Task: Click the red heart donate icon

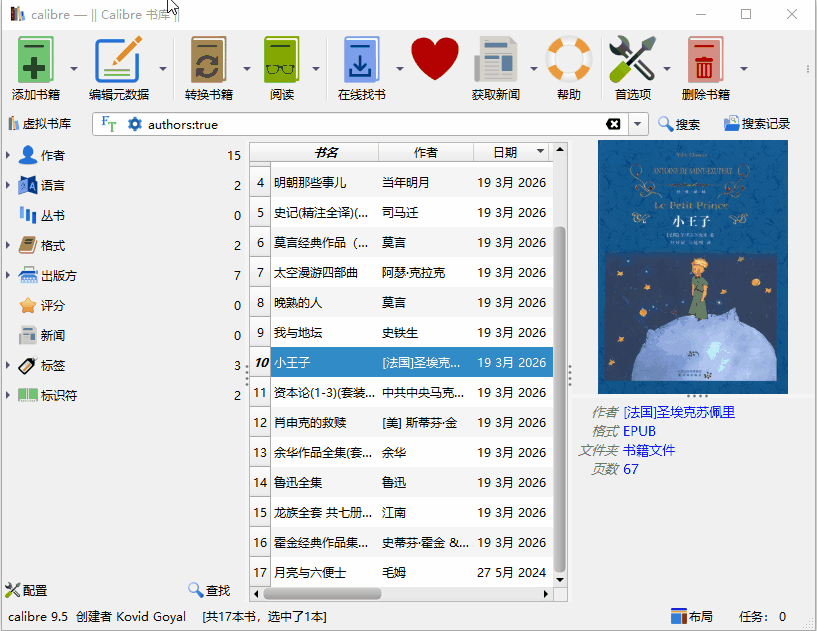Action: coord(435,58)
